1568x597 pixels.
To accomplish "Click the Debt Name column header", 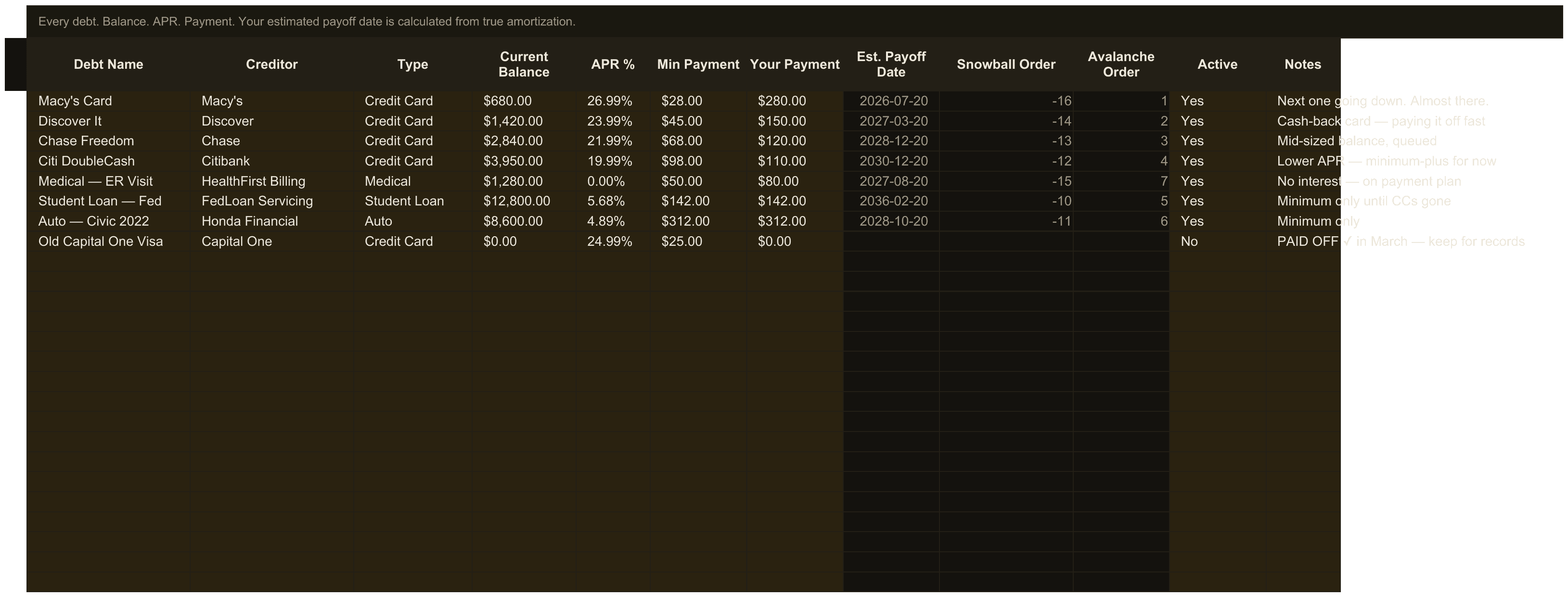I will coord(108,64).
